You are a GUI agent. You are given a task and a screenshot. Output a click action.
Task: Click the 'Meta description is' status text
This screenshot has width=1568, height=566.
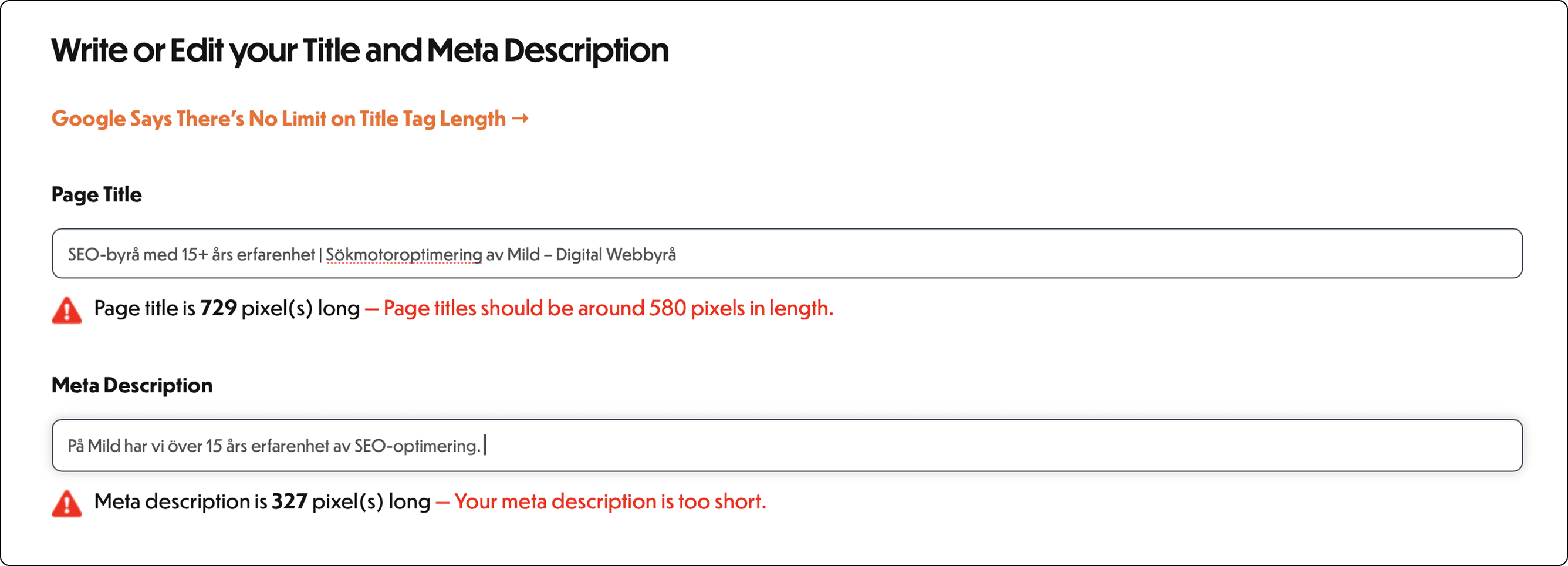[x=180, y=501]
